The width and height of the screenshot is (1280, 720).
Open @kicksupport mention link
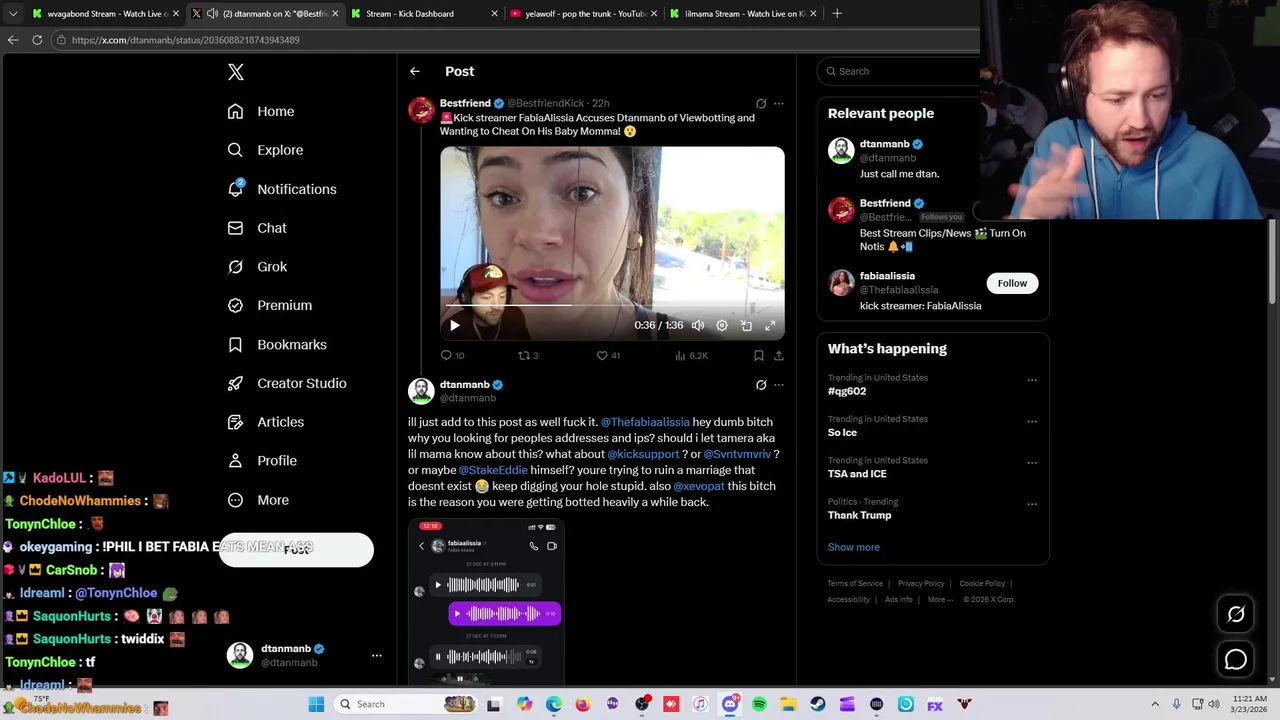tap(643, 454)
